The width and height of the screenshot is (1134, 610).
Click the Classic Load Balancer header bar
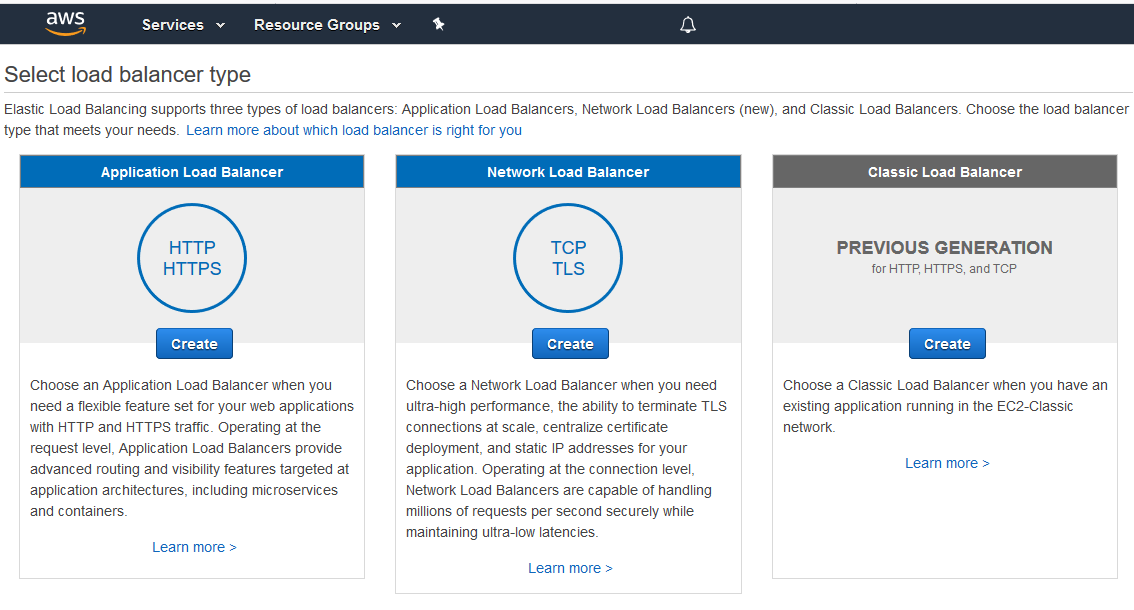click(945, 172)
